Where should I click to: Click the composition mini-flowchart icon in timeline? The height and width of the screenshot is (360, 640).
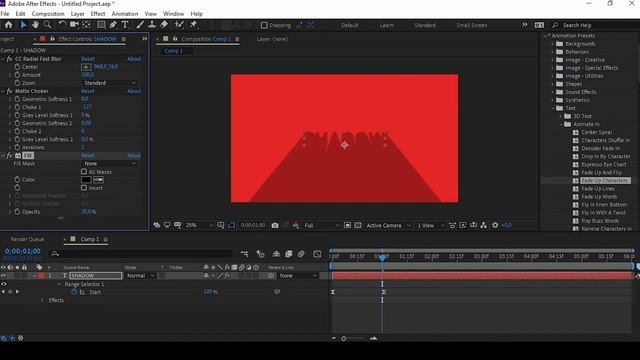[x=244, y=254]
